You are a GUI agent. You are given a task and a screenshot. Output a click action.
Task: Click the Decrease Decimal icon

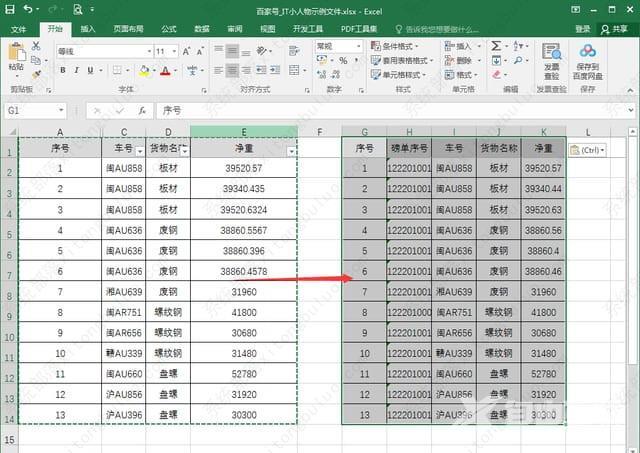tap(336, 74)
